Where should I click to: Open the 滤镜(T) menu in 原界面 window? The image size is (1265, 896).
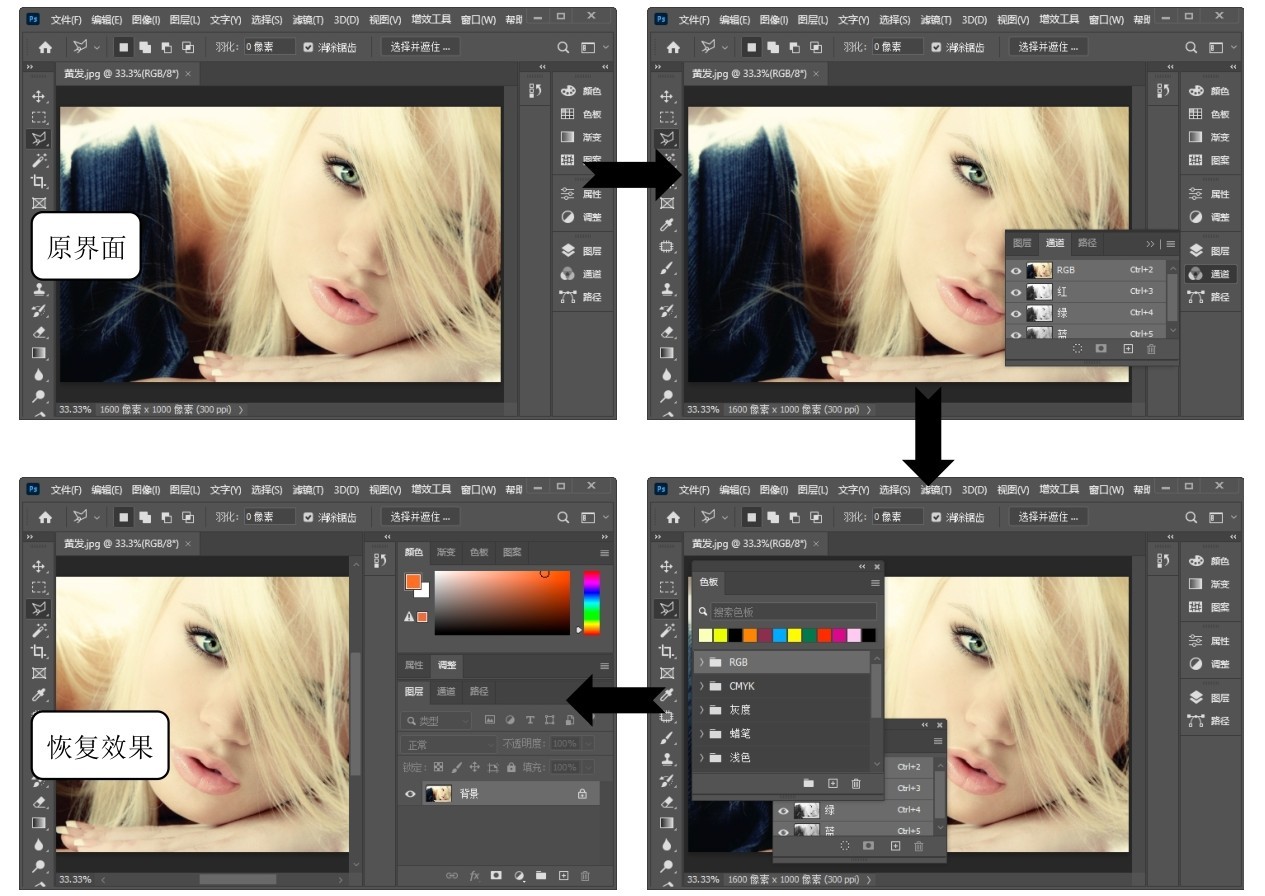308,19
